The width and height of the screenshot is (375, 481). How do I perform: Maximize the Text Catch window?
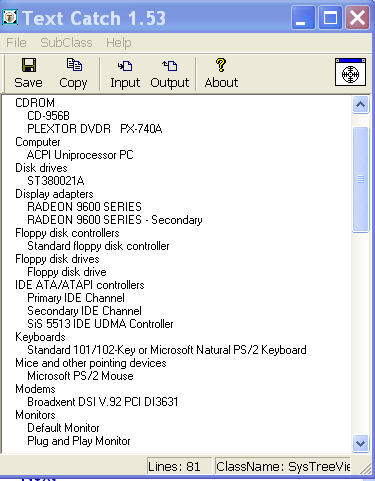tap(330, 18)
